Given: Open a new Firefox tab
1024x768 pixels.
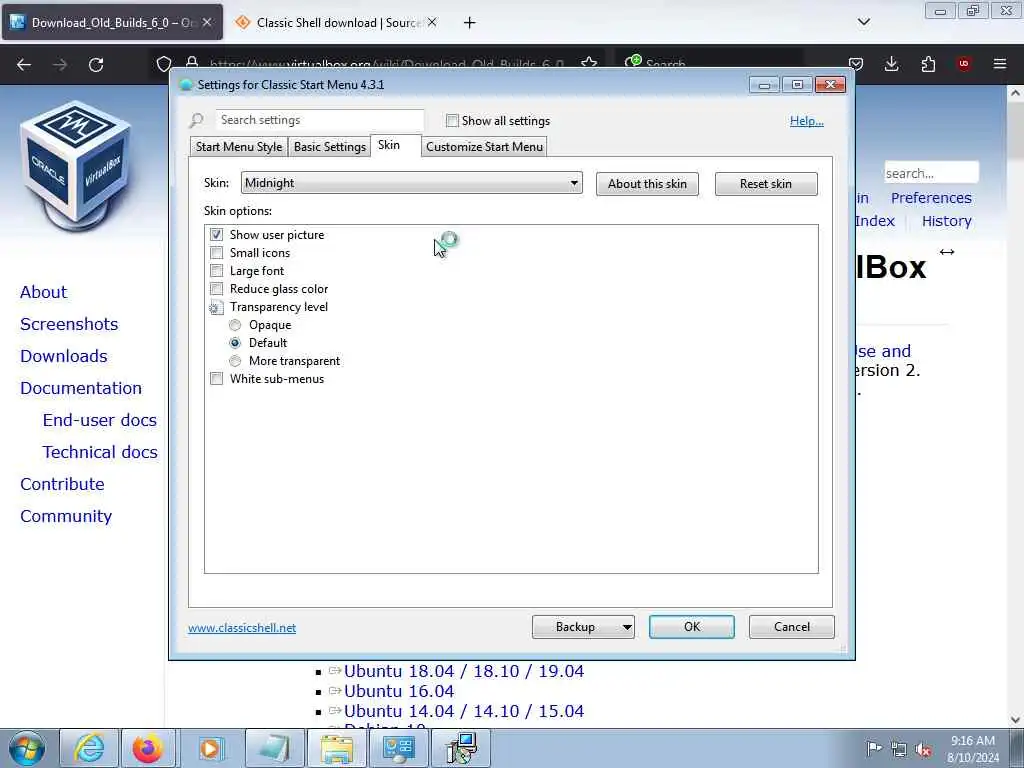Looking at the screenshot, I should coord(469,23).
